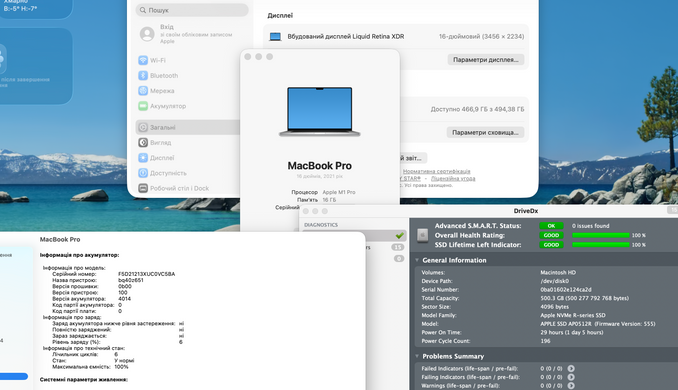The image size is (678, 390).
Task: Click Sector Size 4096 bytes value
Action: click(556, 307)
